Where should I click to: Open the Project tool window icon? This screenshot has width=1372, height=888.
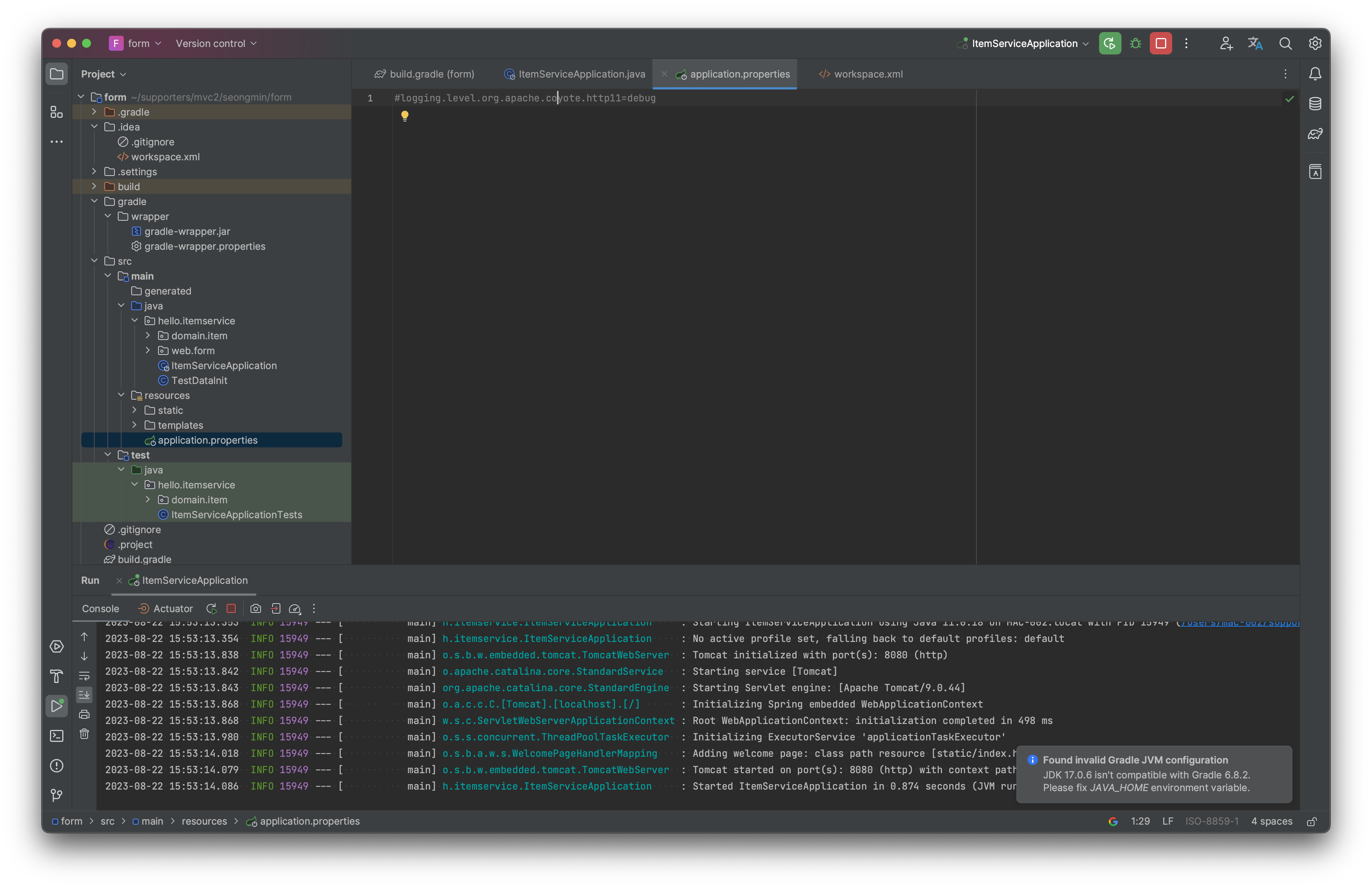coord(57,74)
